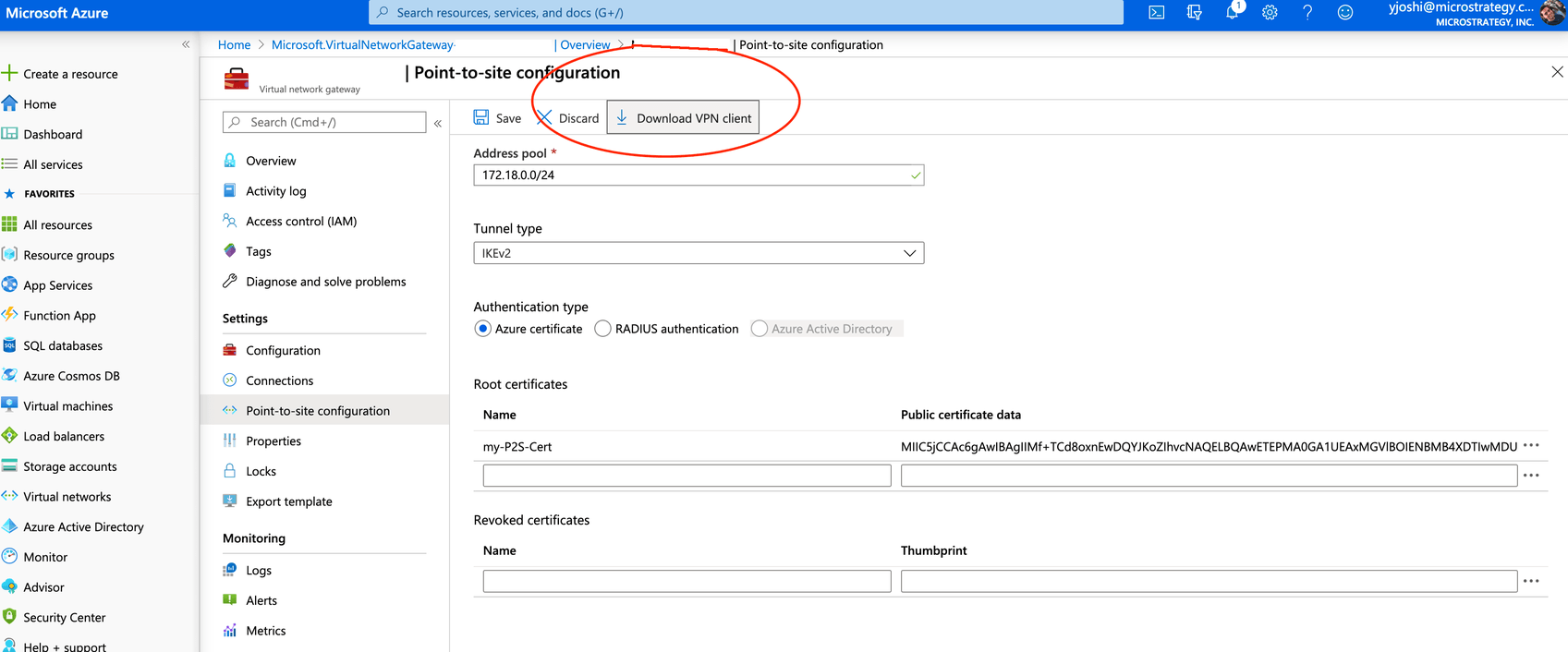Go to Home in sidebar

(40, 104)
